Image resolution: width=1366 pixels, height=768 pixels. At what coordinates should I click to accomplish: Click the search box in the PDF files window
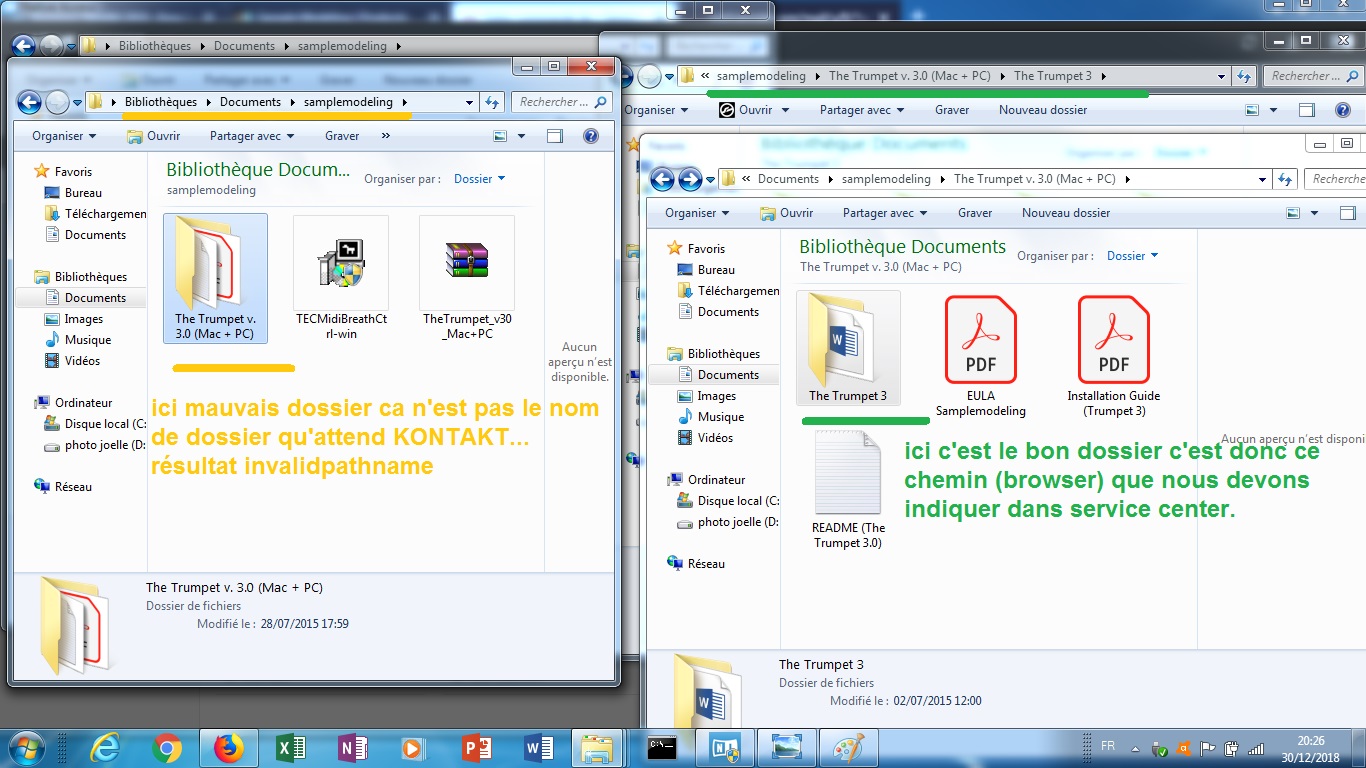point(1335,179)
